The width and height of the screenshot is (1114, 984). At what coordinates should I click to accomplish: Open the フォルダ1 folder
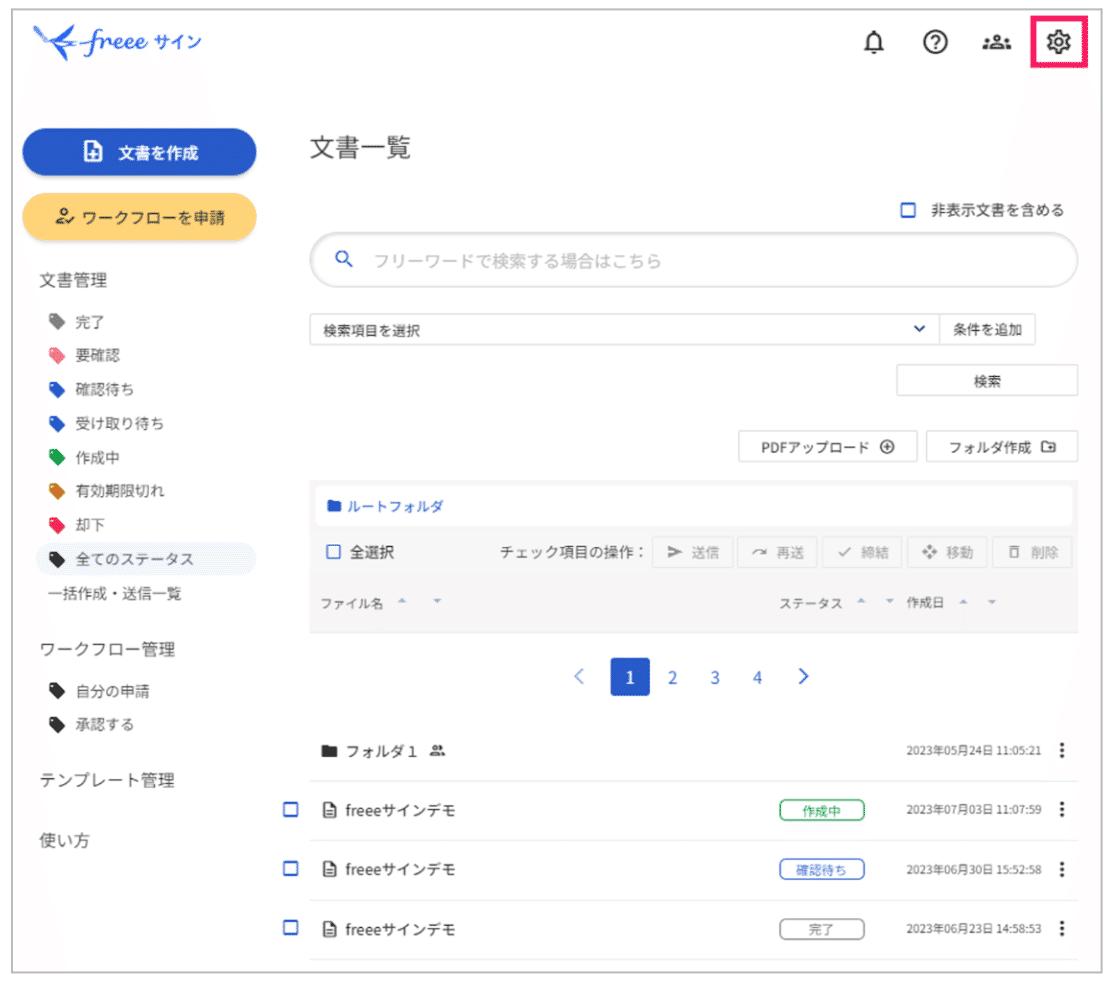(x=381, y=751)
